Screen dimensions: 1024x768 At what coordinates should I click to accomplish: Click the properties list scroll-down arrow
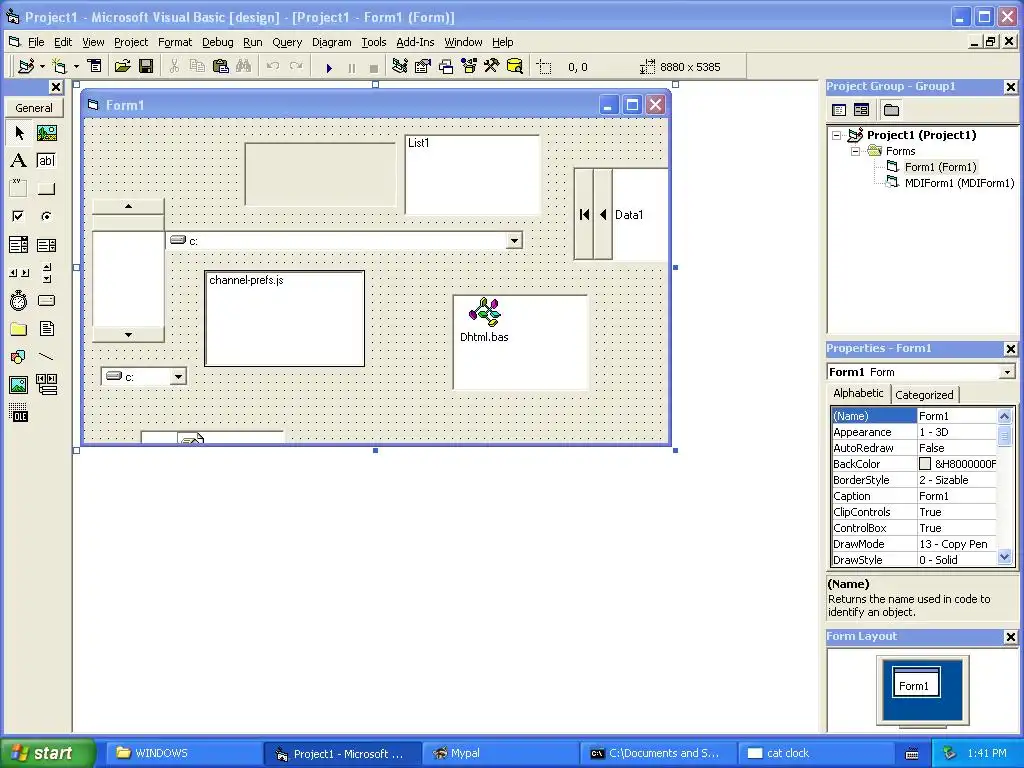click(x=1004, y=557)
